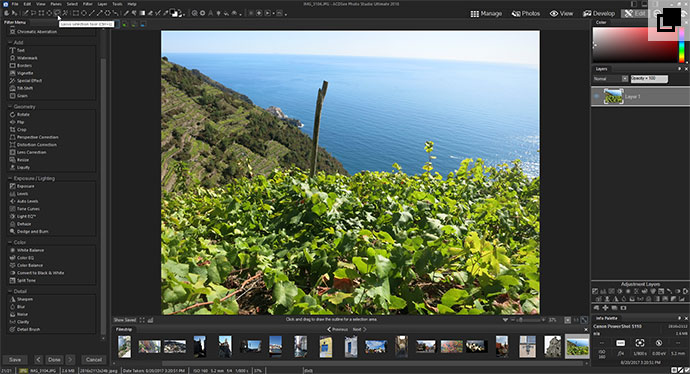Click the vertical hue strip
The width and height of the screenshot is (690, 374).
coord(682,44)
